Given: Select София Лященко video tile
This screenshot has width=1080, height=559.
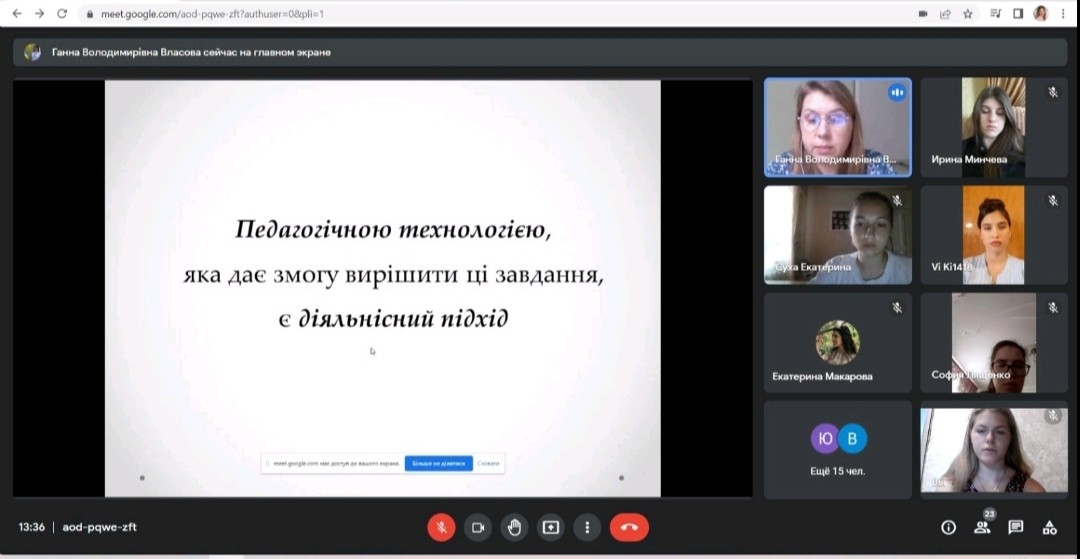Looking at the screenshot, I should click(994, 343).
